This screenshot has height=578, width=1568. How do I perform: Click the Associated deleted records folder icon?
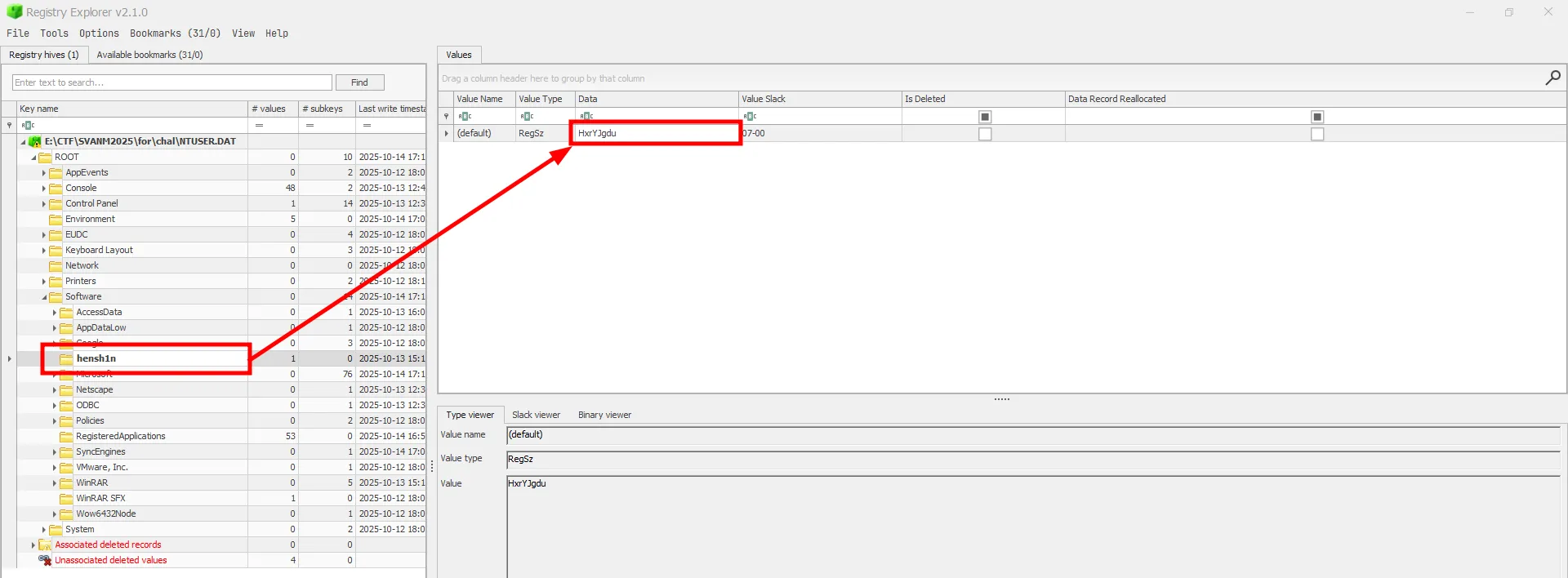[45, 545]
